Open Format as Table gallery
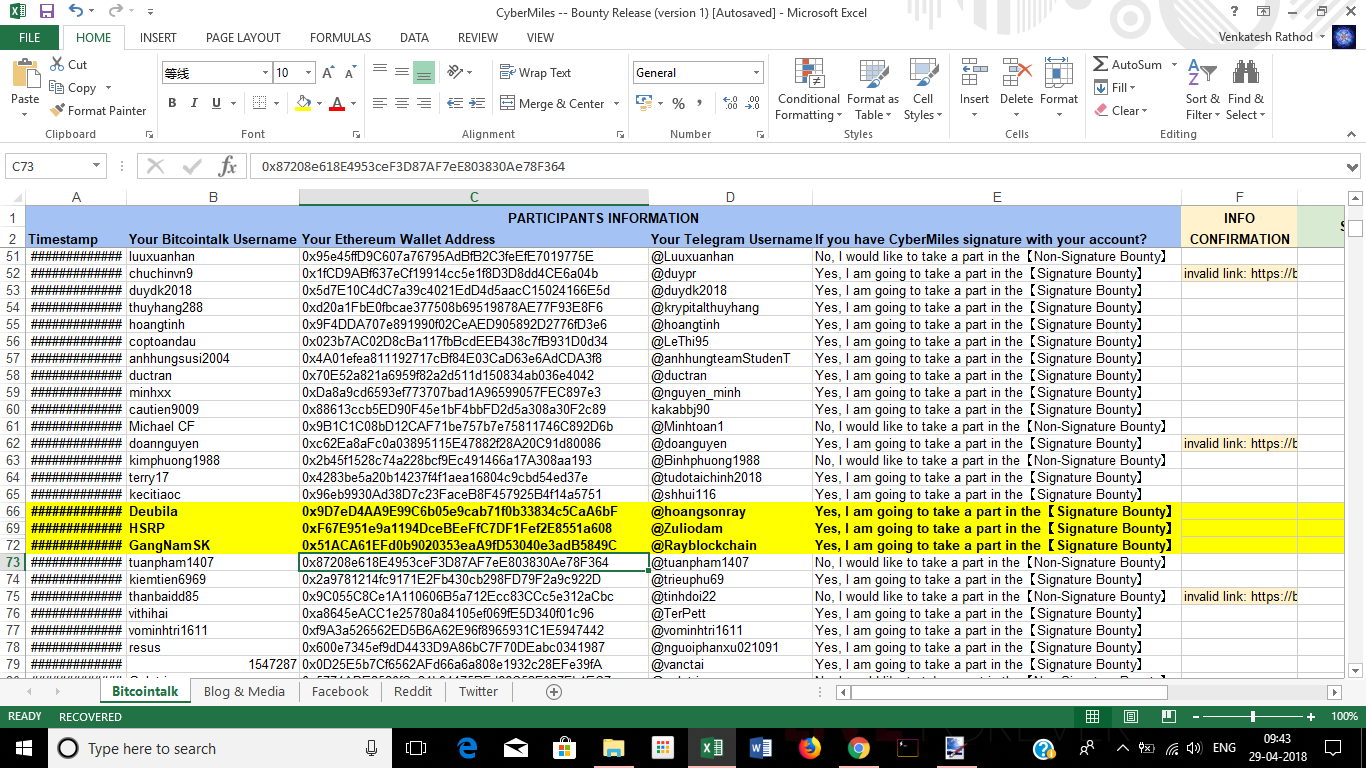This screenshot has width=1366, height=768. point(872,89)
